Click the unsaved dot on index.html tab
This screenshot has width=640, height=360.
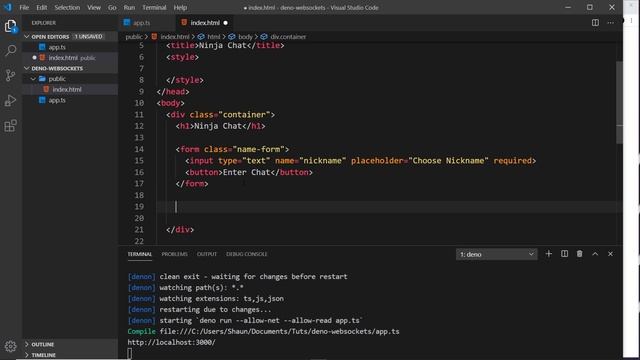coord(225,23)
